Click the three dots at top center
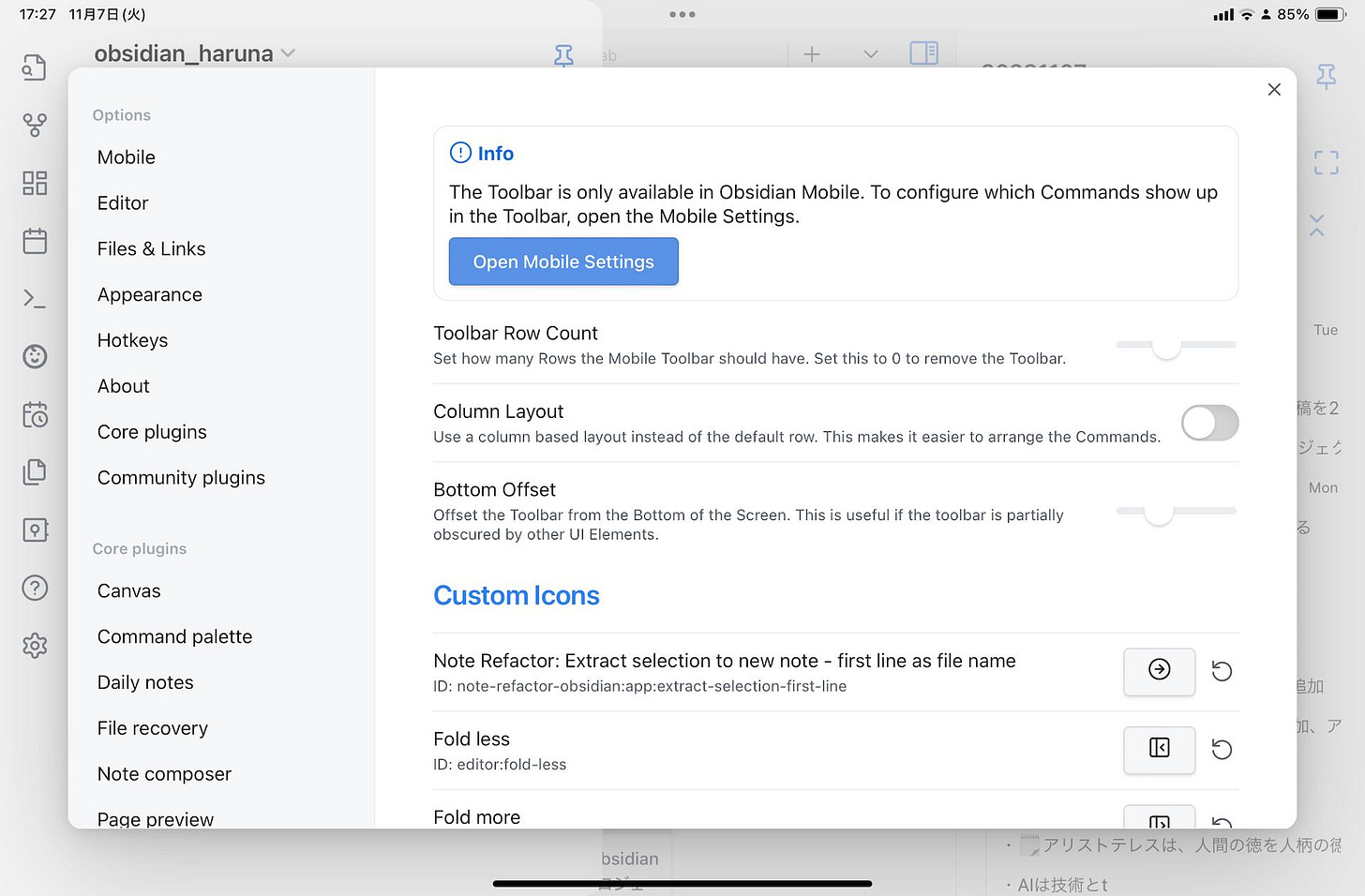The image size is (1365, 896). click(x=682, y=14)
